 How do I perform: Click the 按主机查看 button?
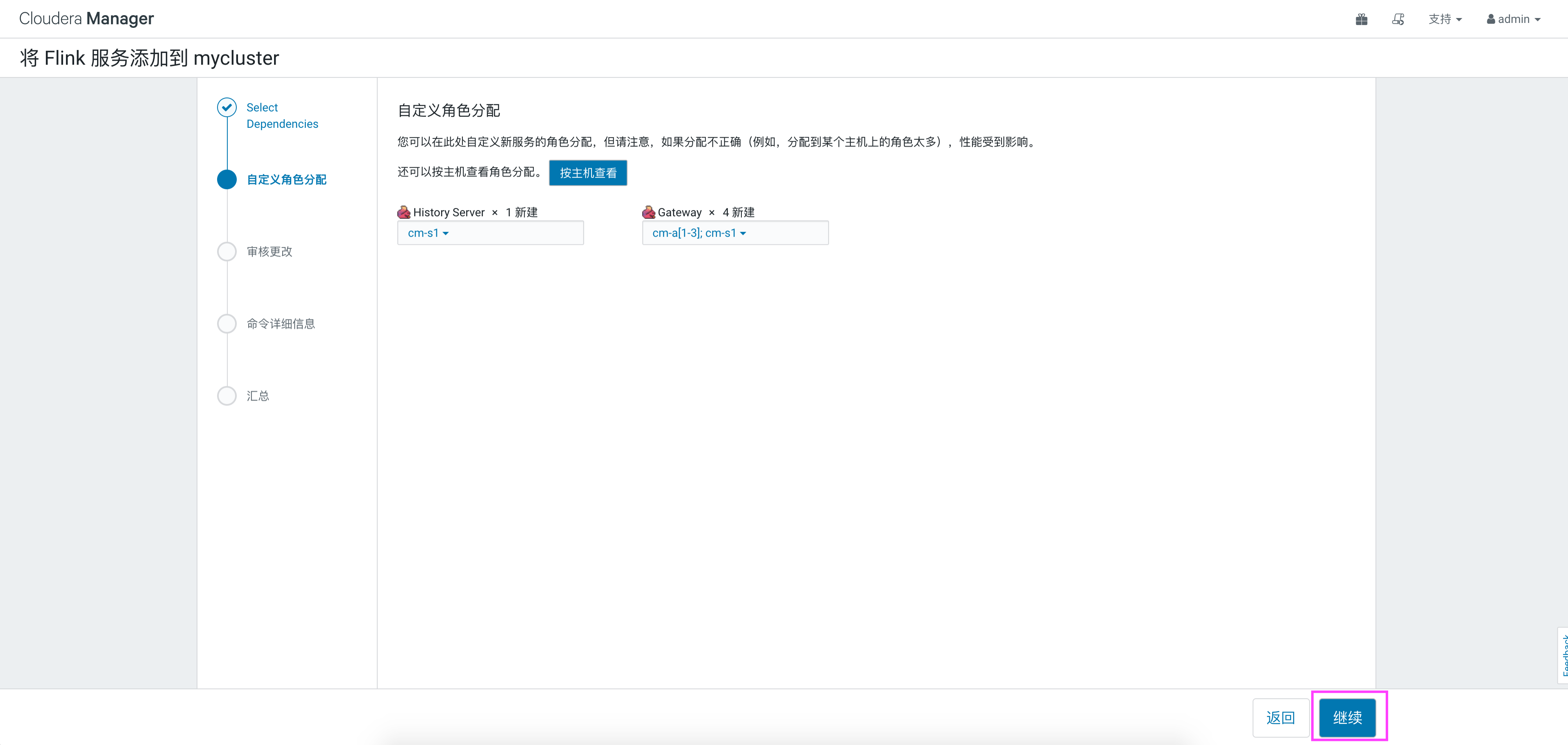tap(587, 173)
